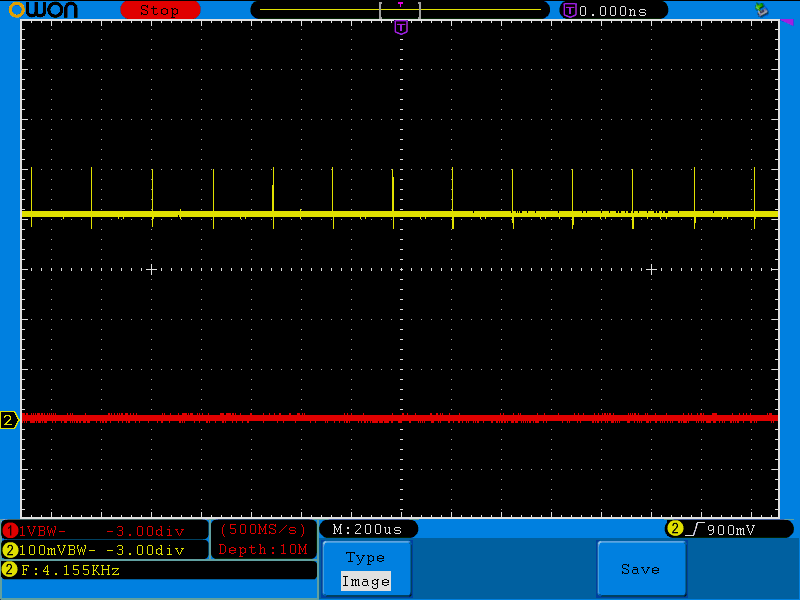Click channel 2 yellow indicator icon

[10, 550]
